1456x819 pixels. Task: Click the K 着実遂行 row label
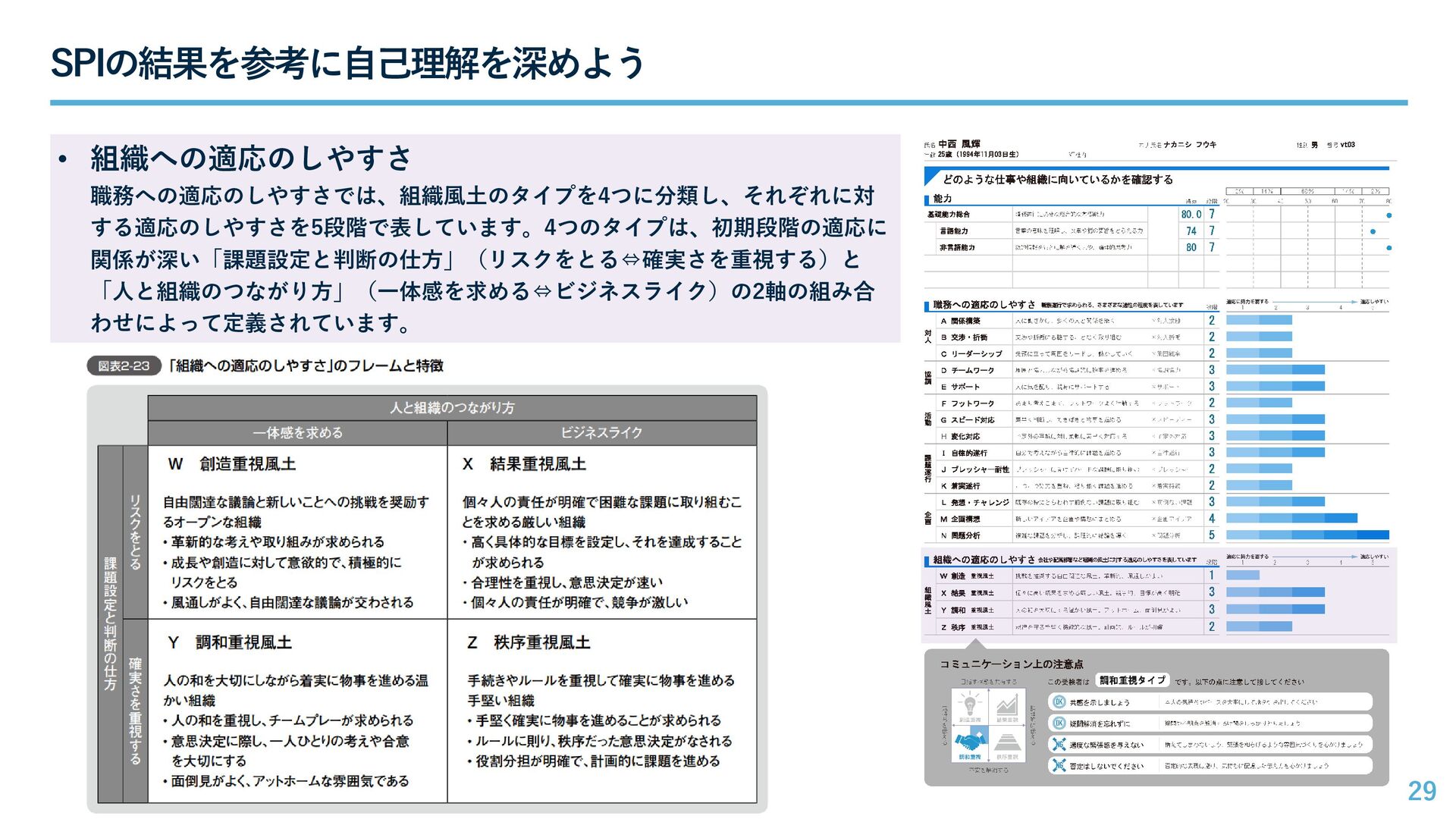(961, 486)
